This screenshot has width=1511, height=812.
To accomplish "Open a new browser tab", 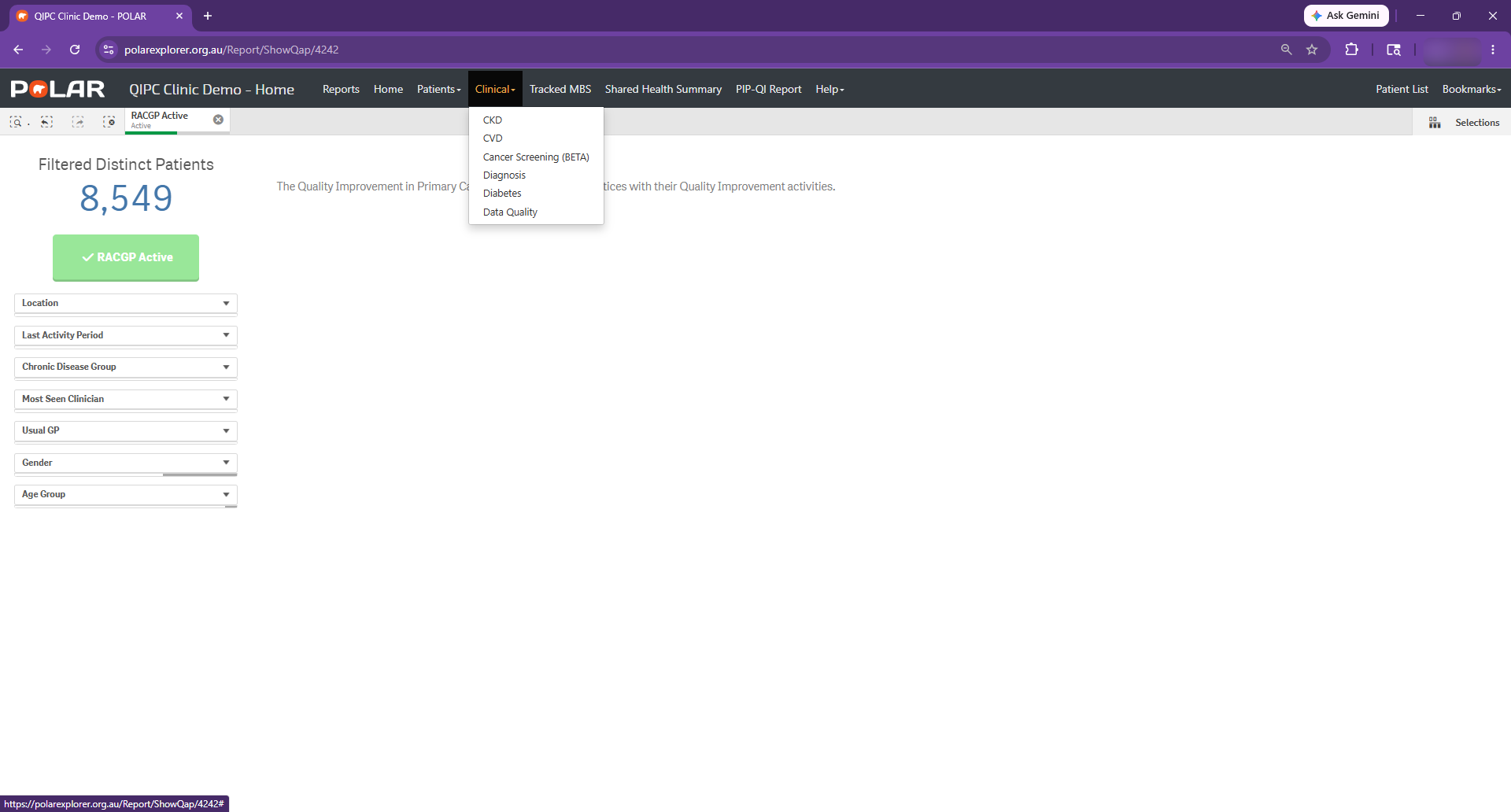I will coord(208,16).
